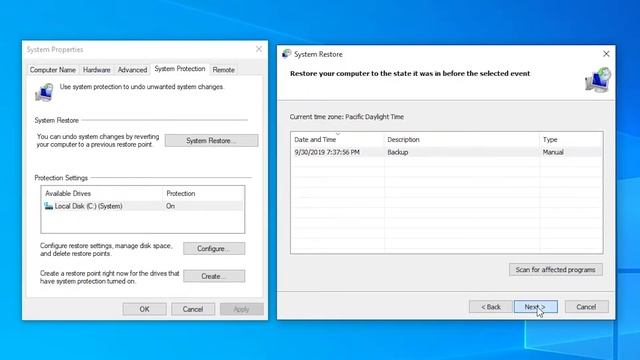Click the computer icon in System Restore header
The height and width of the screenshot is (360, 640).
click(x=598, y=80)
